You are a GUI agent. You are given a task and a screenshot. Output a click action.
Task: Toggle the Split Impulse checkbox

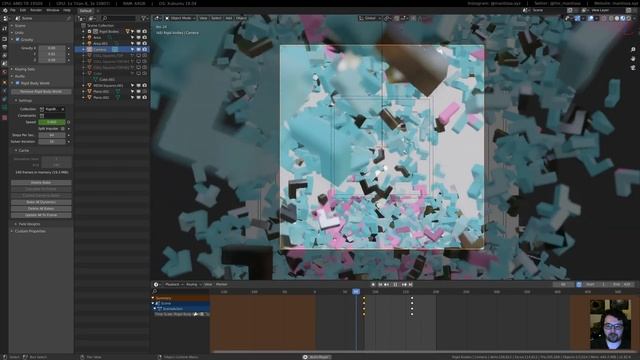point(62,129)
